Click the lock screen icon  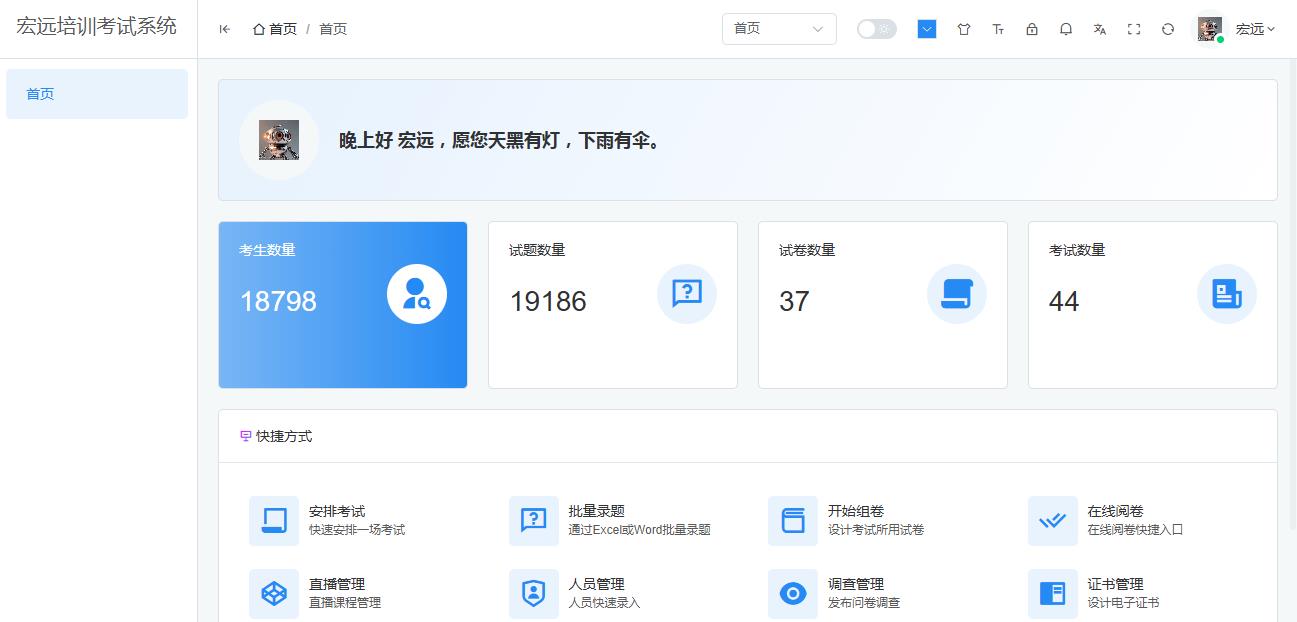point(1031,29)
